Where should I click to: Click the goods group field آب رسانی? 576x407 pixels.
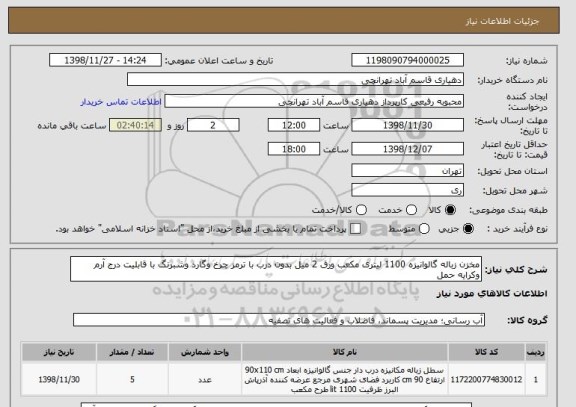coord(279,320)
